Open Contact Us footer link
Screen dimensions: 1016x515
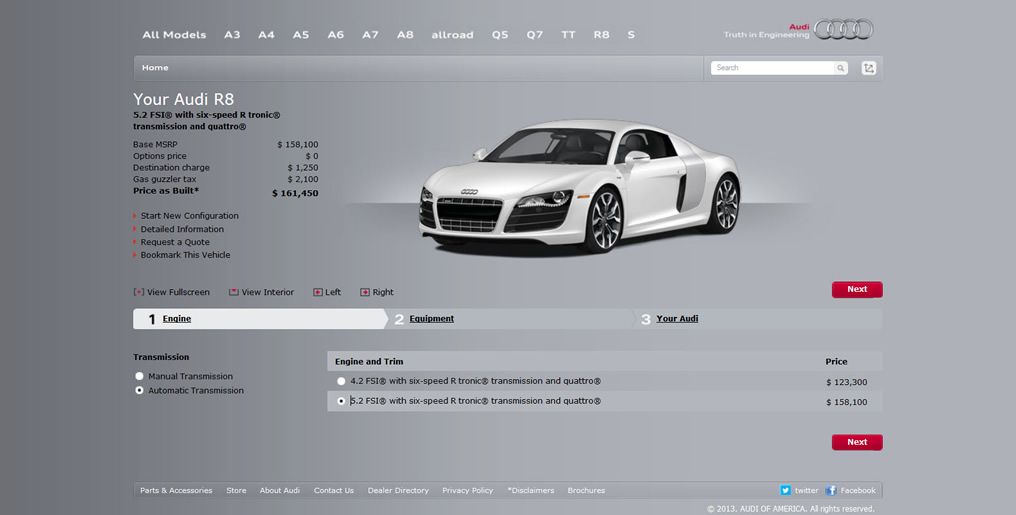click(334, 490)
